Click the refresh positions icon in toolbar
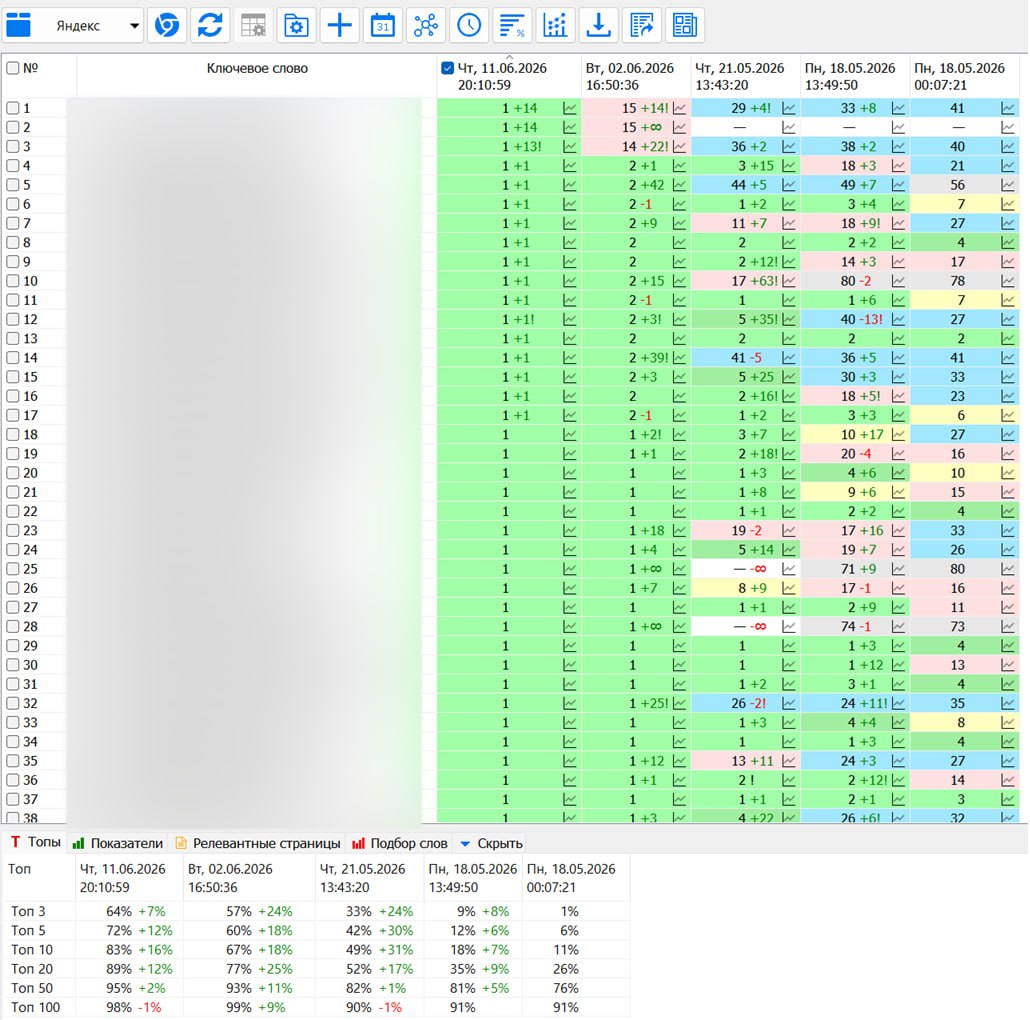The height and width of the screenshot is (1020, 1030). click(x=210, y=26)
